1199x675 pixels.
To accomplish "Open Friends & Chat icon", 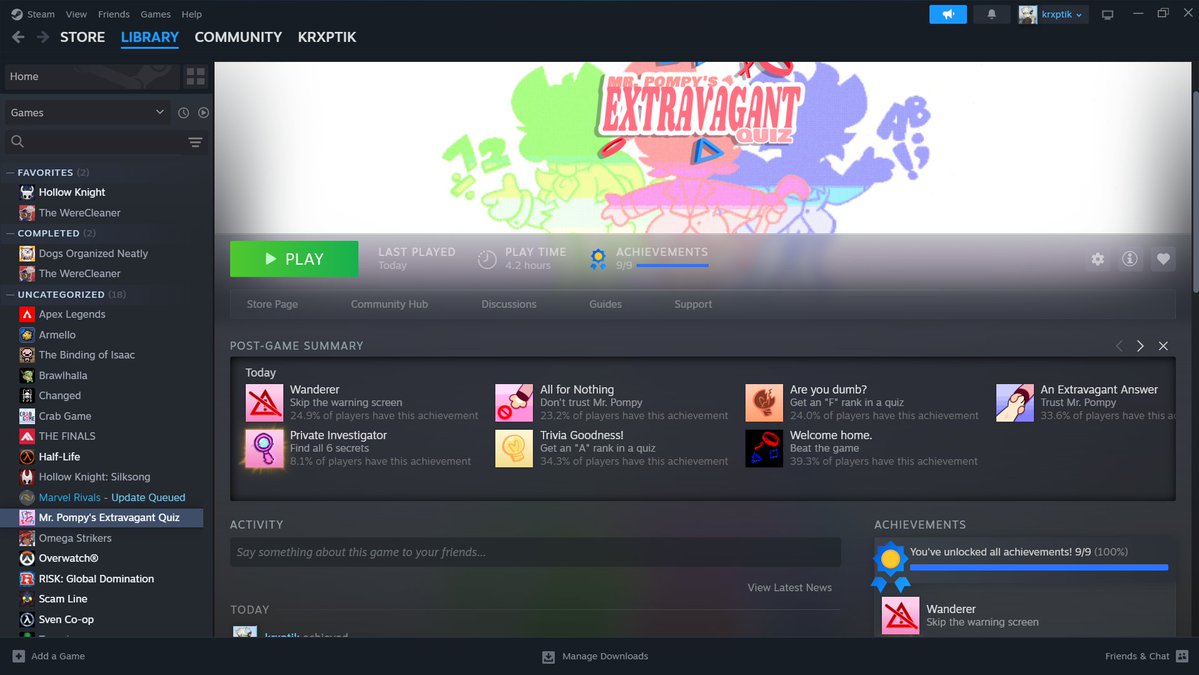I will 1182,656.
